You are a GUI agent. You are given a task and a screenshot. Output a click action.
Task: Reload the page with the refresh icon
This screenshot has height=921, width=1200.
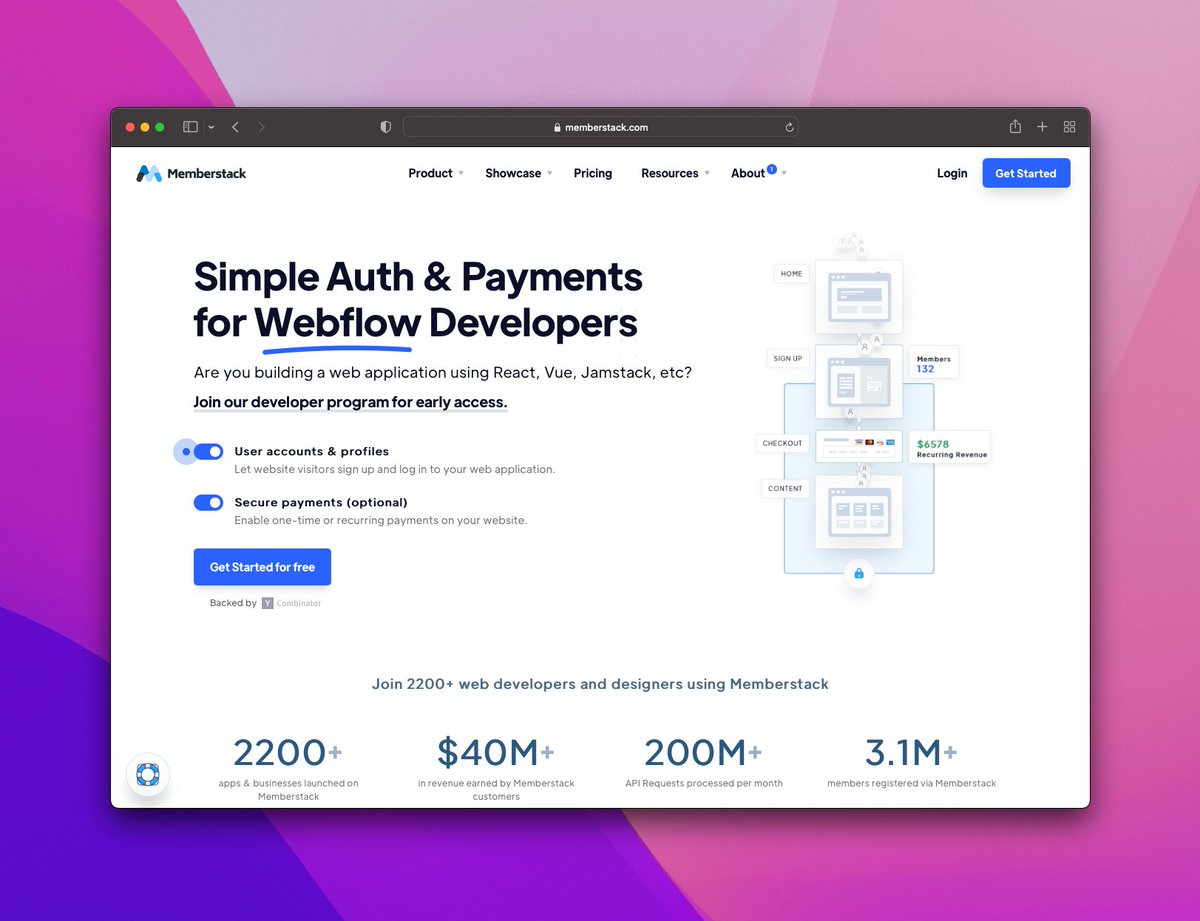[x=789, y=127]
